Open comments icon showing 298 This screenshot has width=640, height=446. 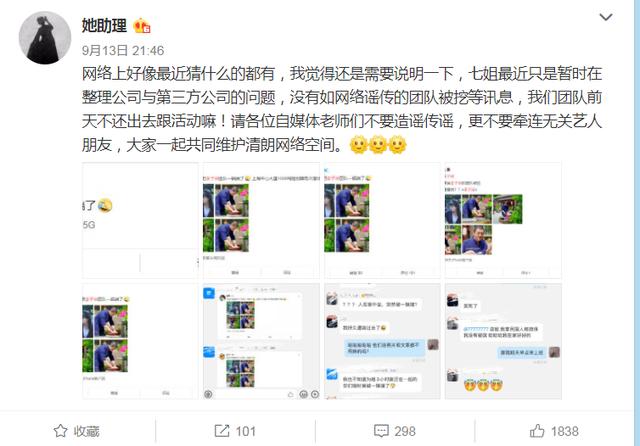381,431
